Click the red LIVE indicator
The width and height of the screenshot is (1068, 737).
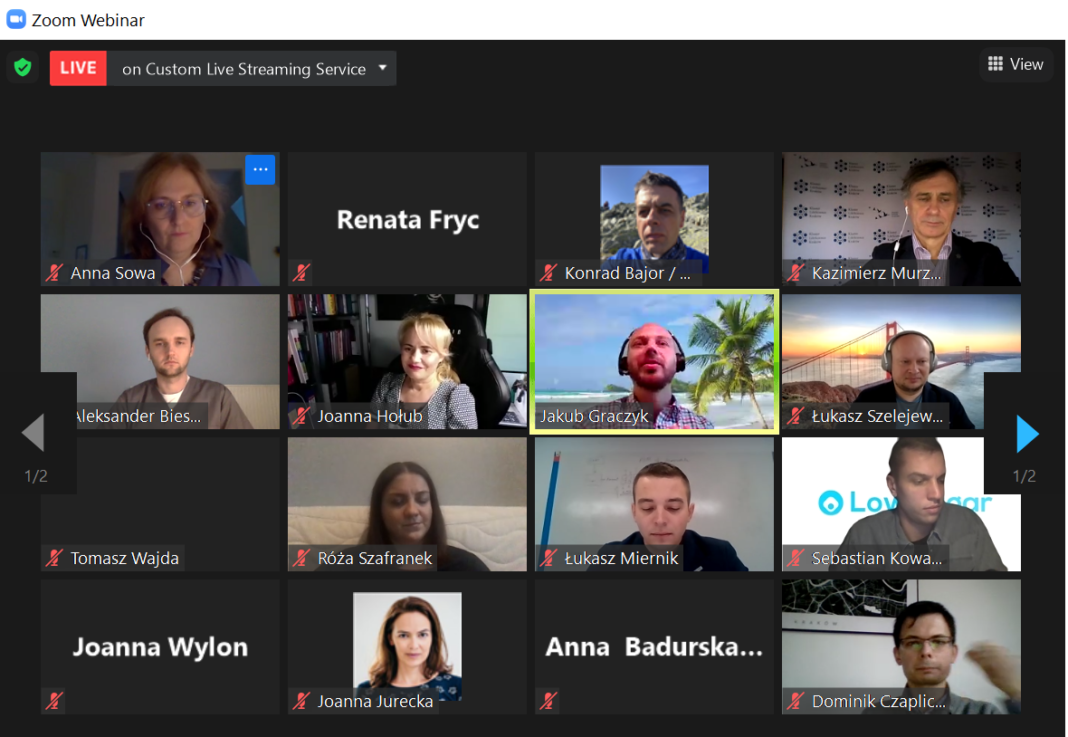click(78, 68)
